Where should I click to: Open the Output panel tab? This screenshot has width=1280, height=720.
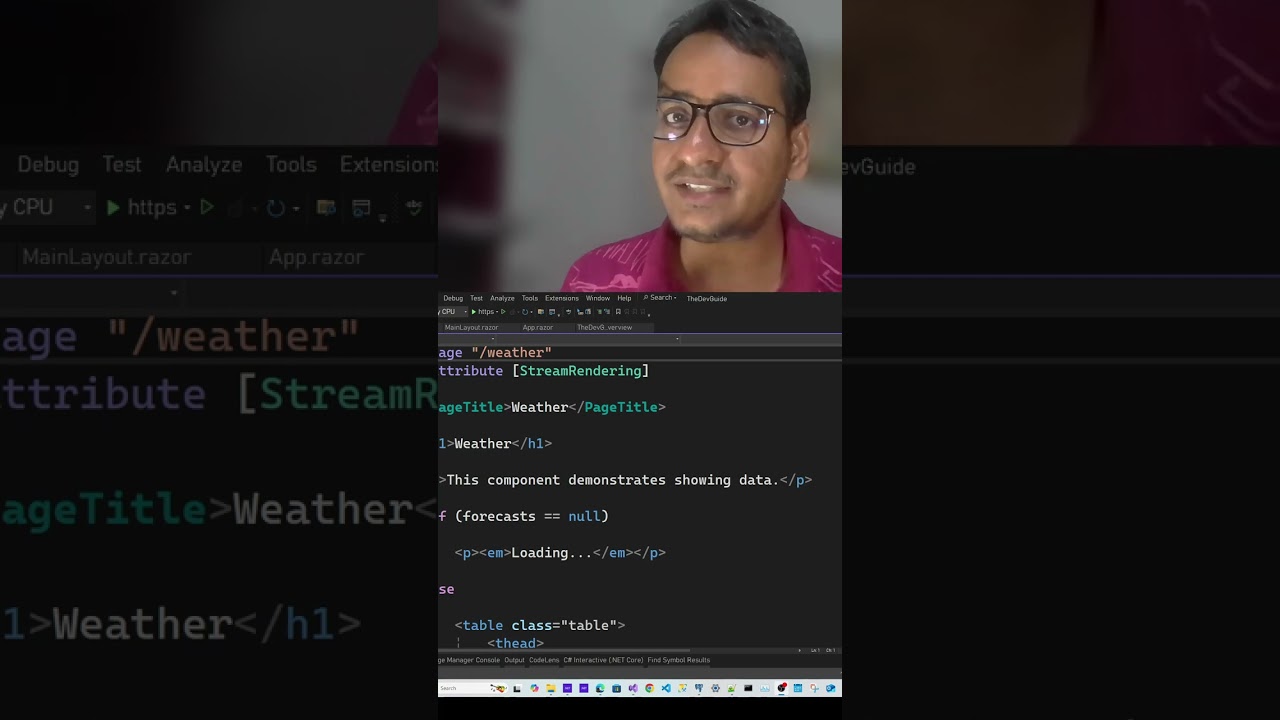[514, 660]
